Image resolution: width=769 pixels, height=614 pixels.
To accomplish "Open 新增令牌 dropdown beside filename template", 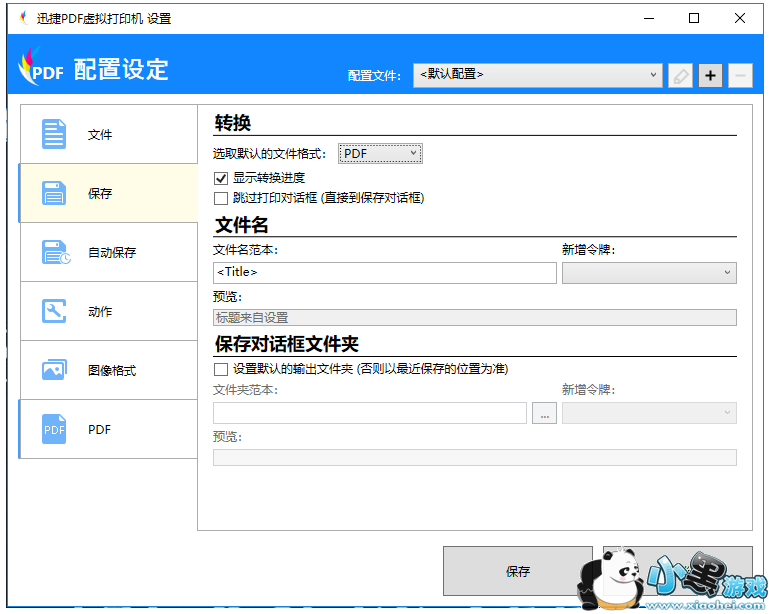I will (x=649, y=272).
